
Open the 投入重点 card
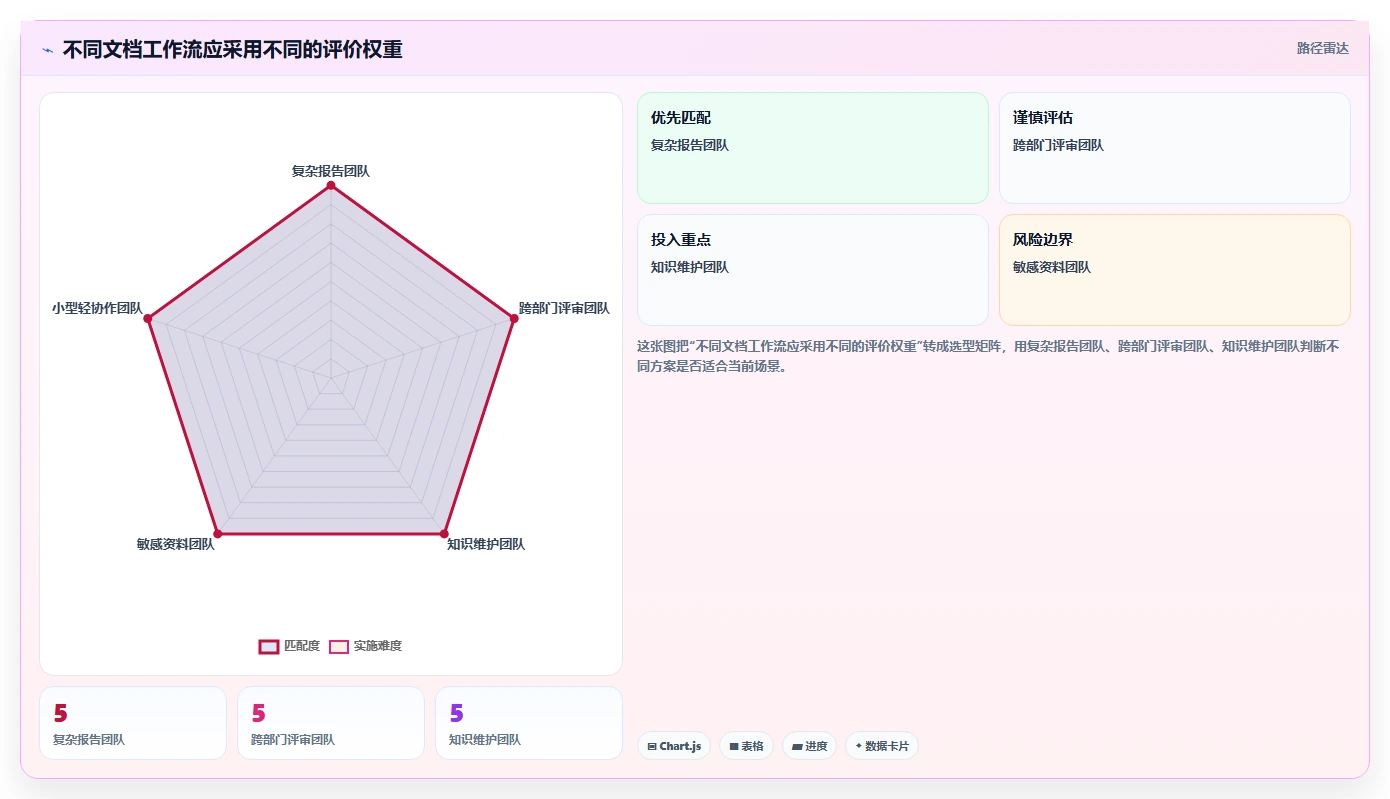coord(813,270)
